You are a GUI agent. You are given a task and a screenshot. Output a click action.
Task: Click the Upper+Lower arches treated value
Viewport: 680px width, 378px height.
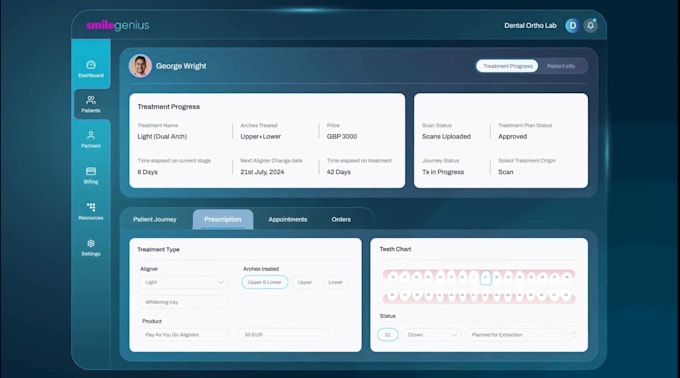tap(261, 137)
